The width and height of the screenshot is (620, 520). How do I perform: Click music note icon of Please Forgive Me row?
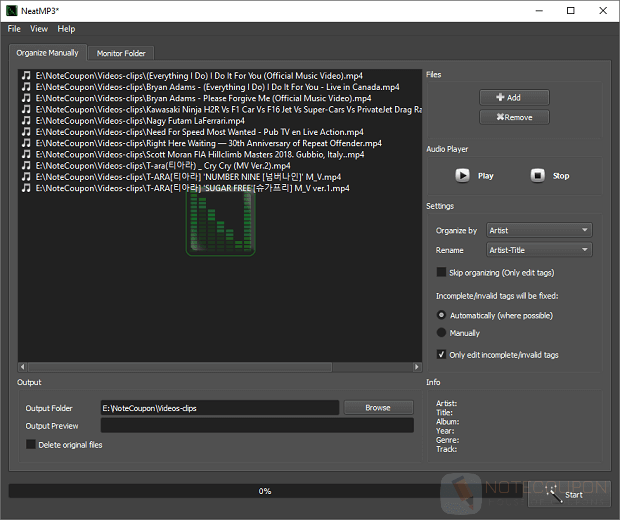pos(26,98)
